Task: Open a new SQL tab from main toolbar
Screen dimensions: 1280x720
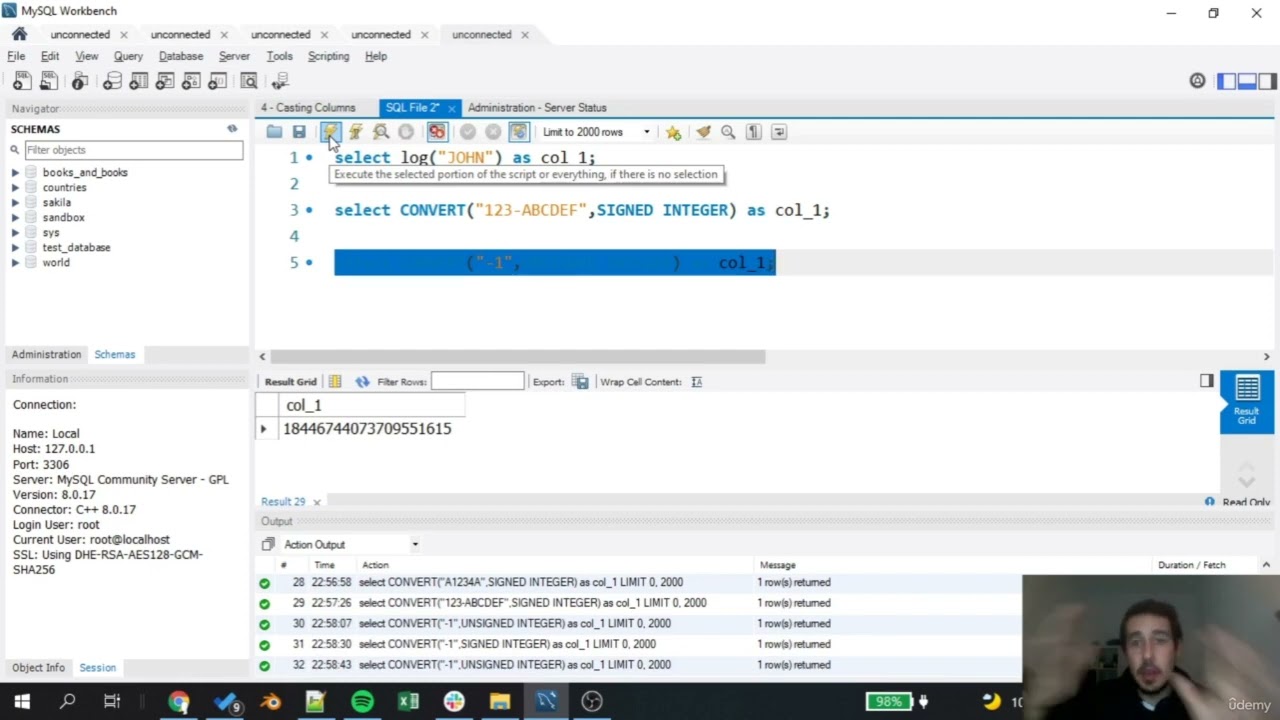Action: (21, 81)
